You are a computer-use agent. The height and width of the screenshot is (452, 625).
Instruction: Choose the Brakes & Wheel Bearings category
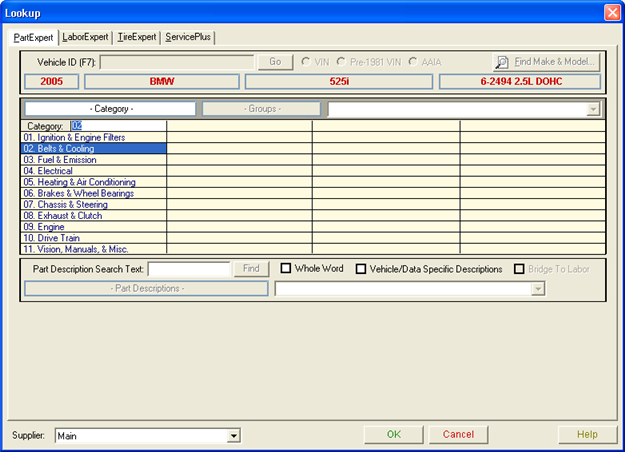[93, 193]
